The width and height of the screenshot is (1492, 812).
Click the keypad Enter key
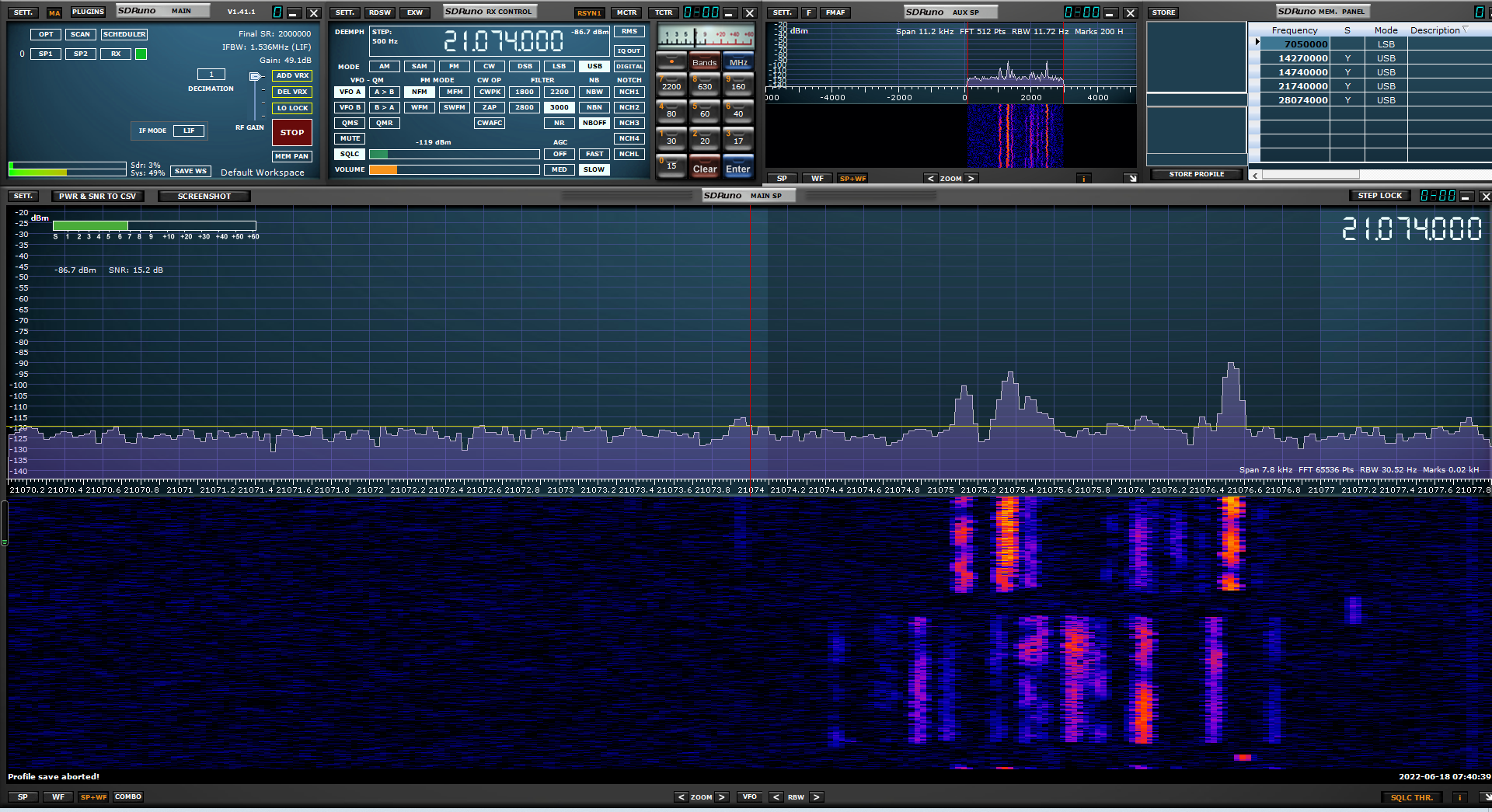(738, 168)
